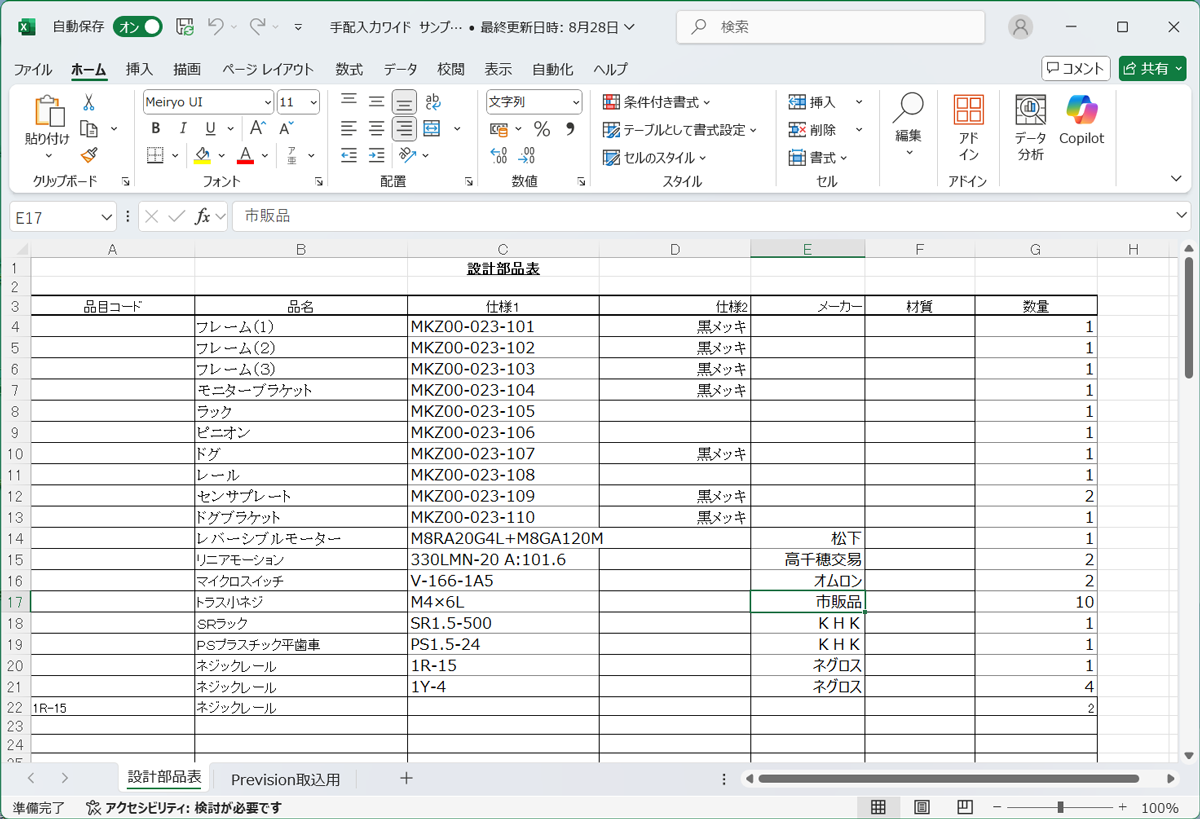Click the search box in title bar
This screenshot has width=1200, height=819.
(x=830, y=27)
